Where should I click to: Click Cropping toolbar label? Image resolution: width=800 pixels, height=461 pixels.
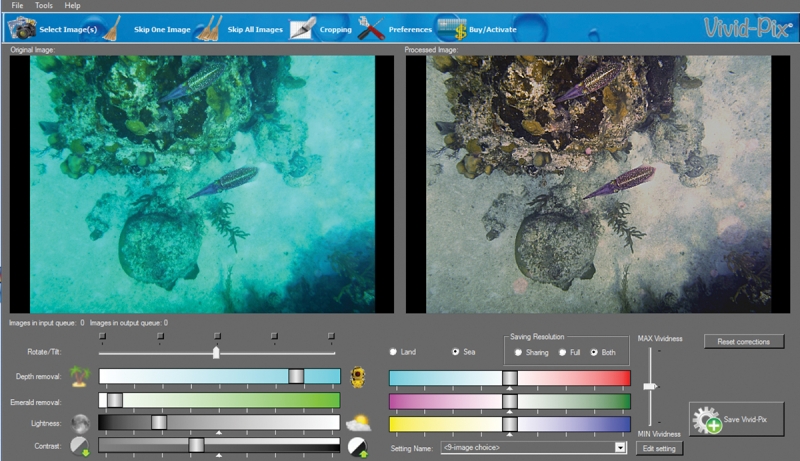click(336, 30)
